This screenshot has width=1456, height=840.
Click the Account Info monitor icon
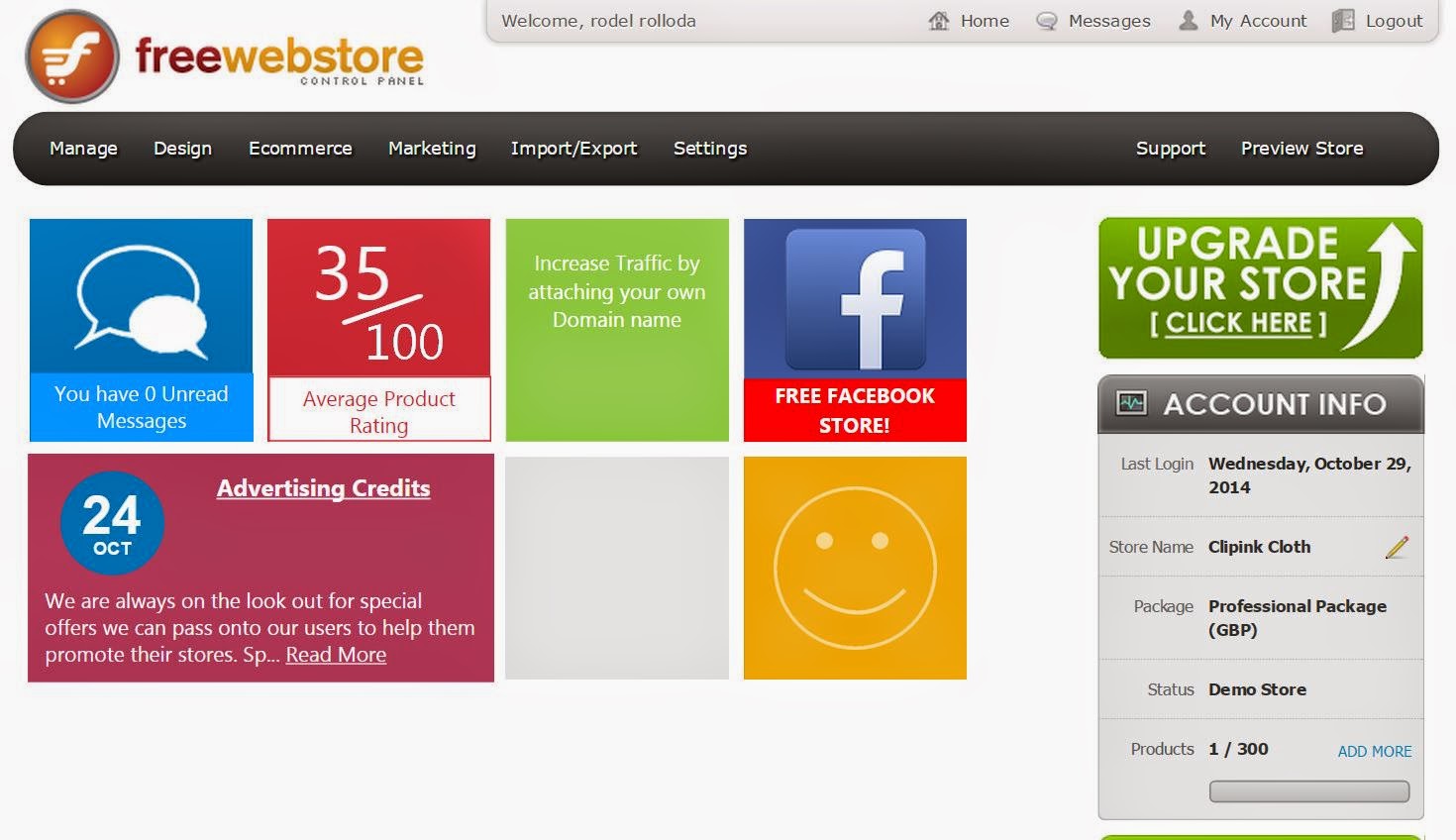[x=1131, y=403]
